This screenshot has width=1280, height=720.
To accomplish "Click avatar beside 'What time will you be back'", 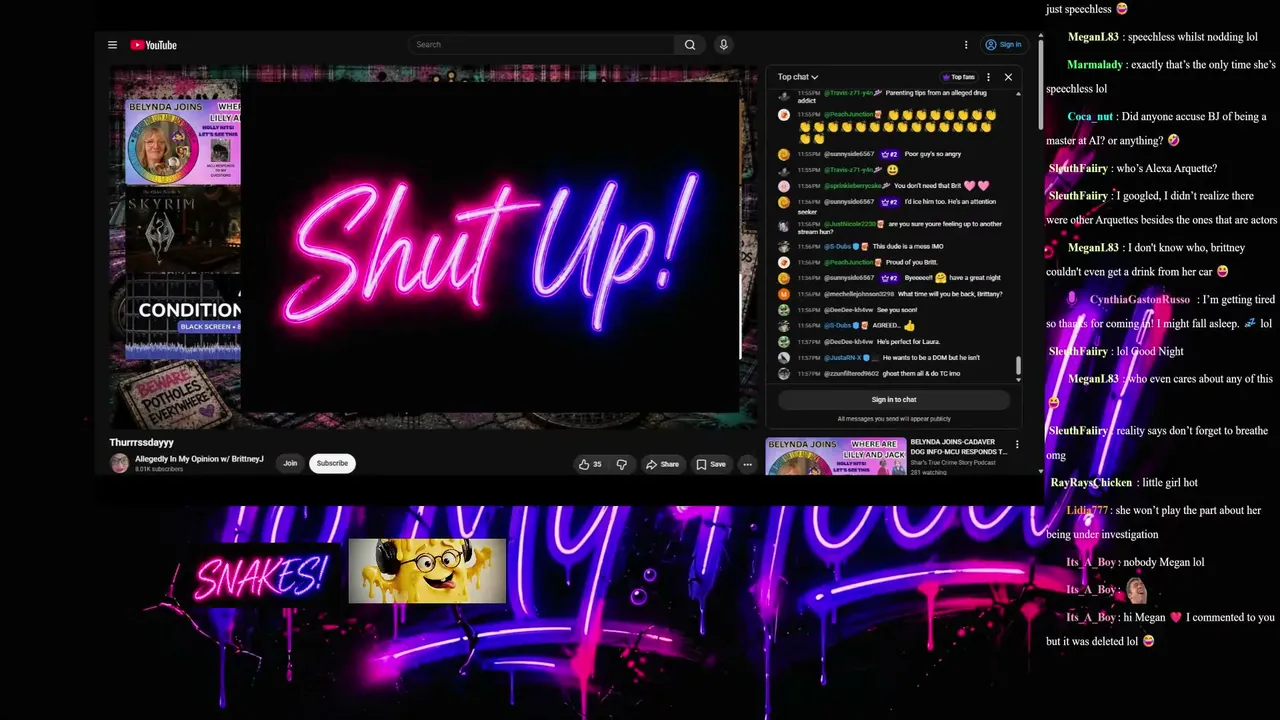I will click(x=784, y=294).
